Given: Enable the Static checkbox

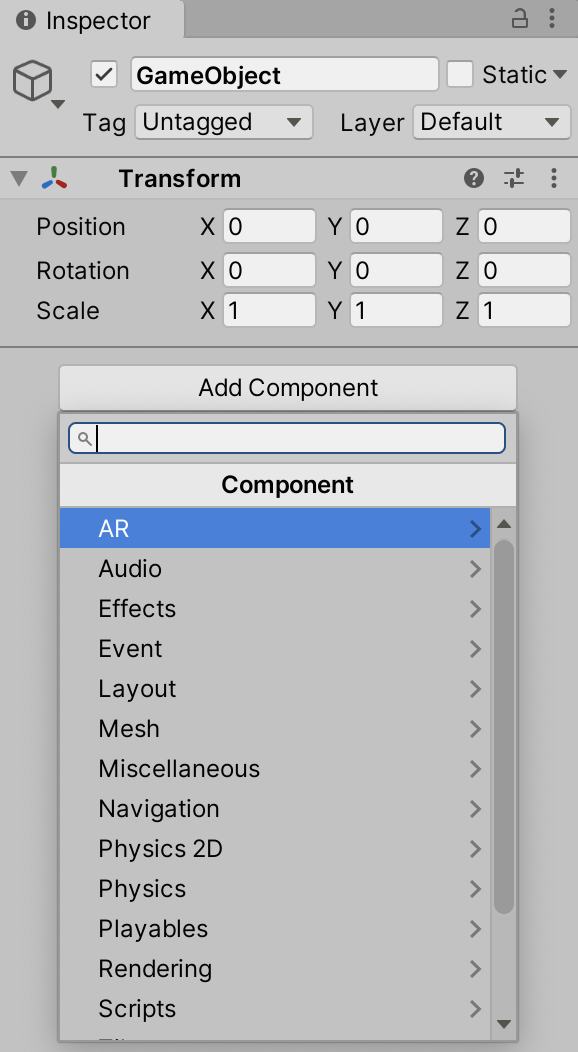Looking at the screenshot, I should [x=460, y=74].
